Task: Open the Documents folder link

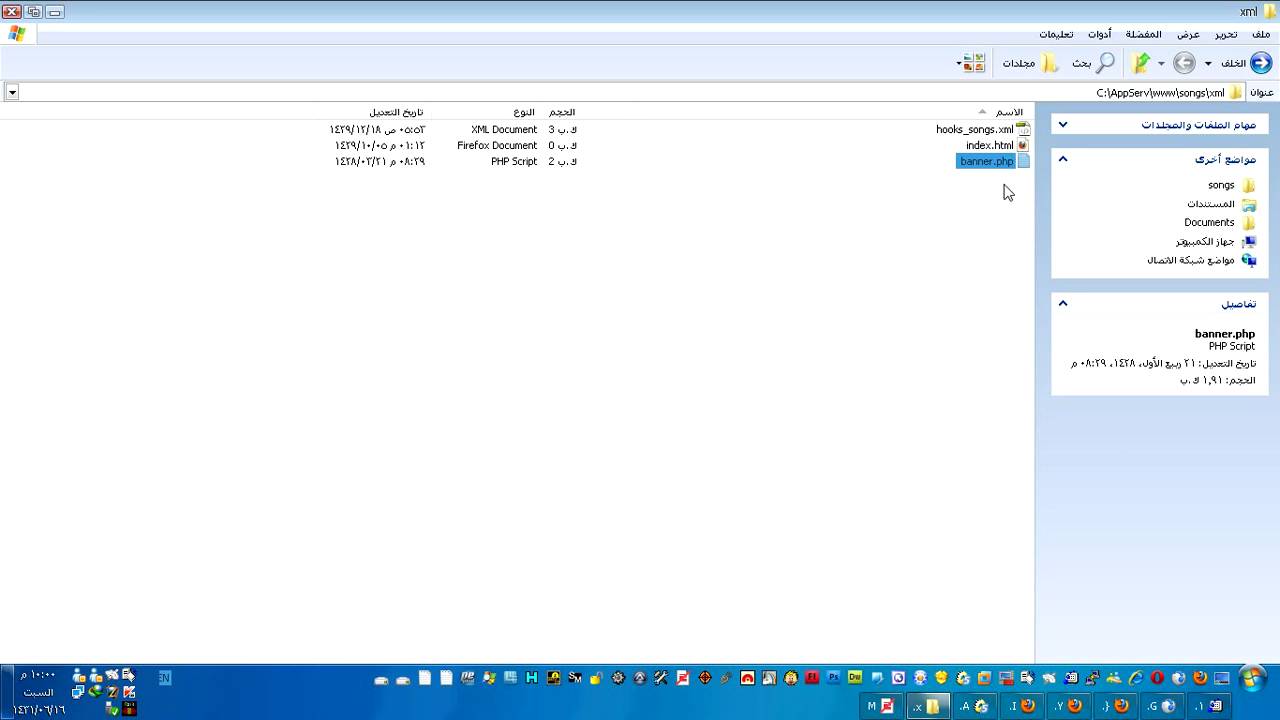Action: click(1210, 222)
